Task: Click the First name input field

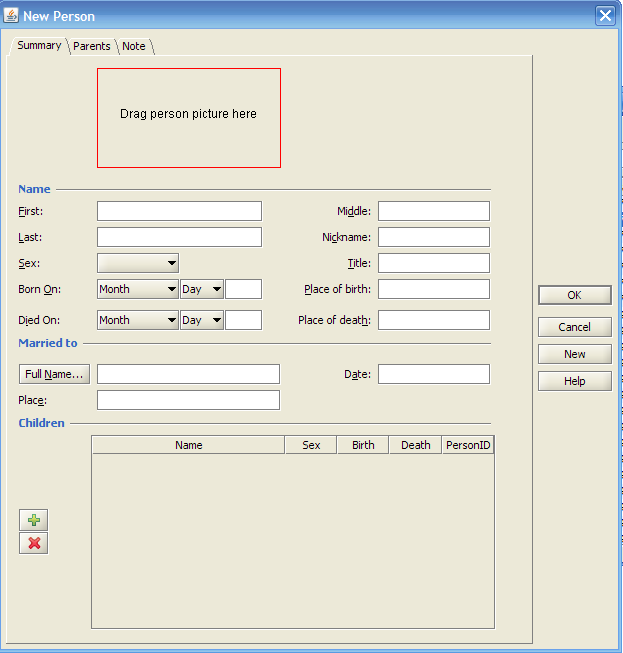Action: (179, 211)
